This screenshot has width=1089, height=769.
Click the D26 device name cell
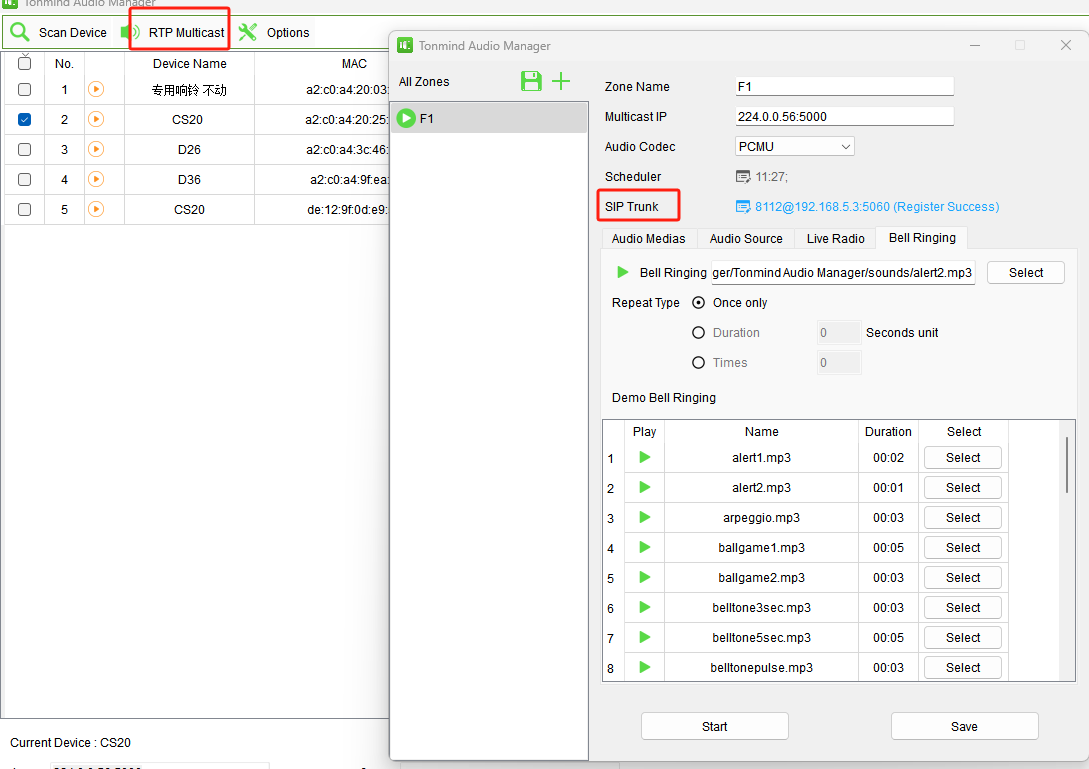point(189,149)
